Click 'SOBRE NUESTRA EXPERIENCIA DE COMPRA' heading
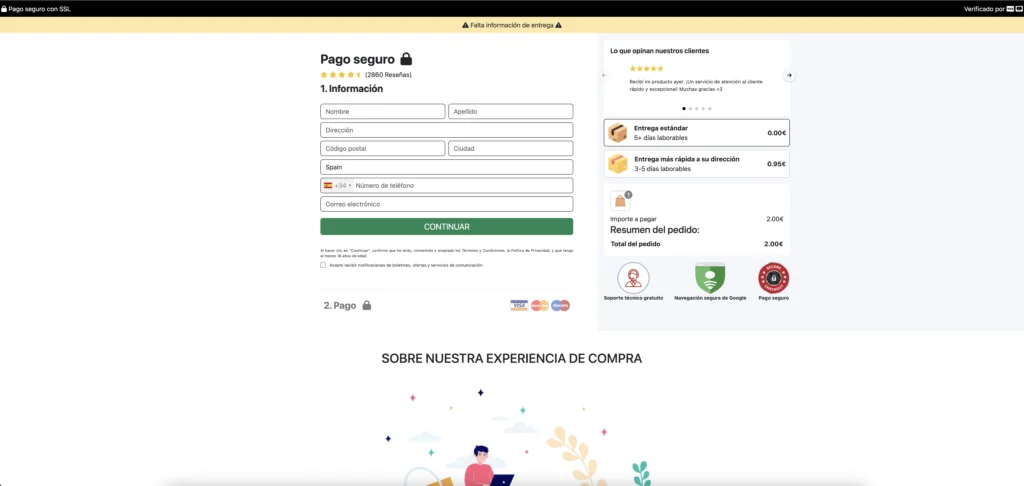Viewport: 1024px width, 486px height. click(x=512, y=359)
